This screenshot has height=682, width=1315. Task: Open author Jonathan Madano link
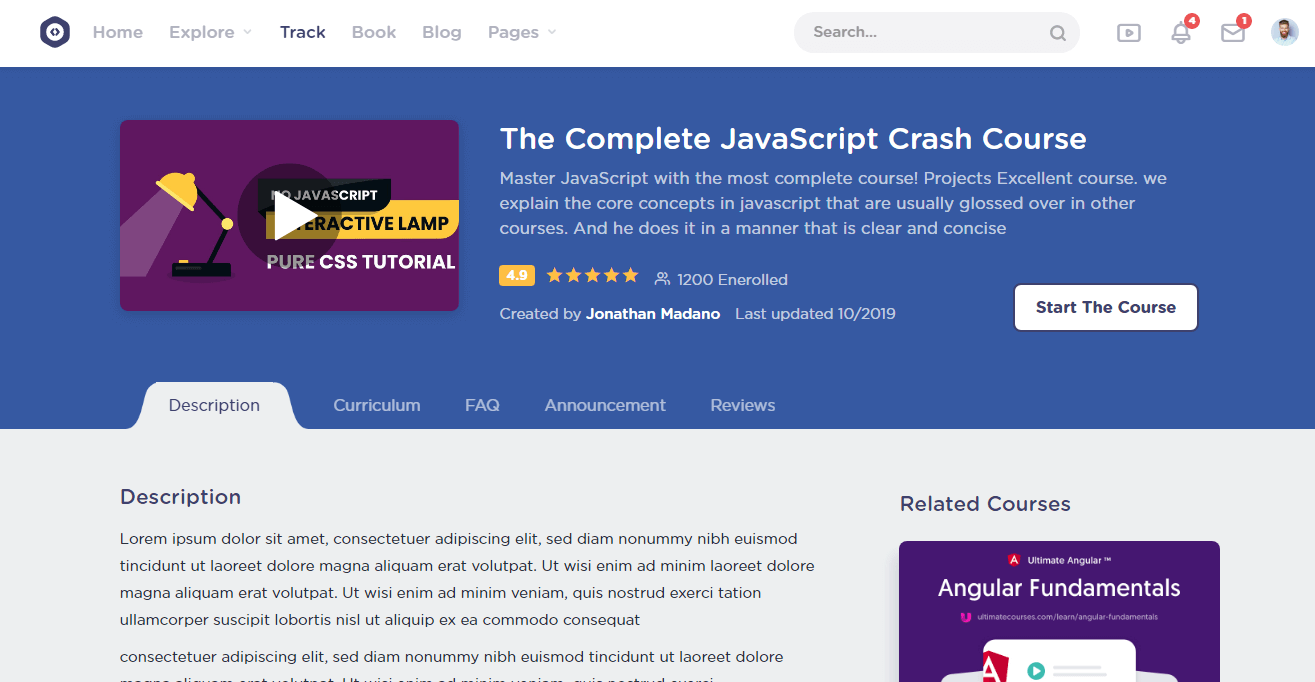tap(652, 313)
